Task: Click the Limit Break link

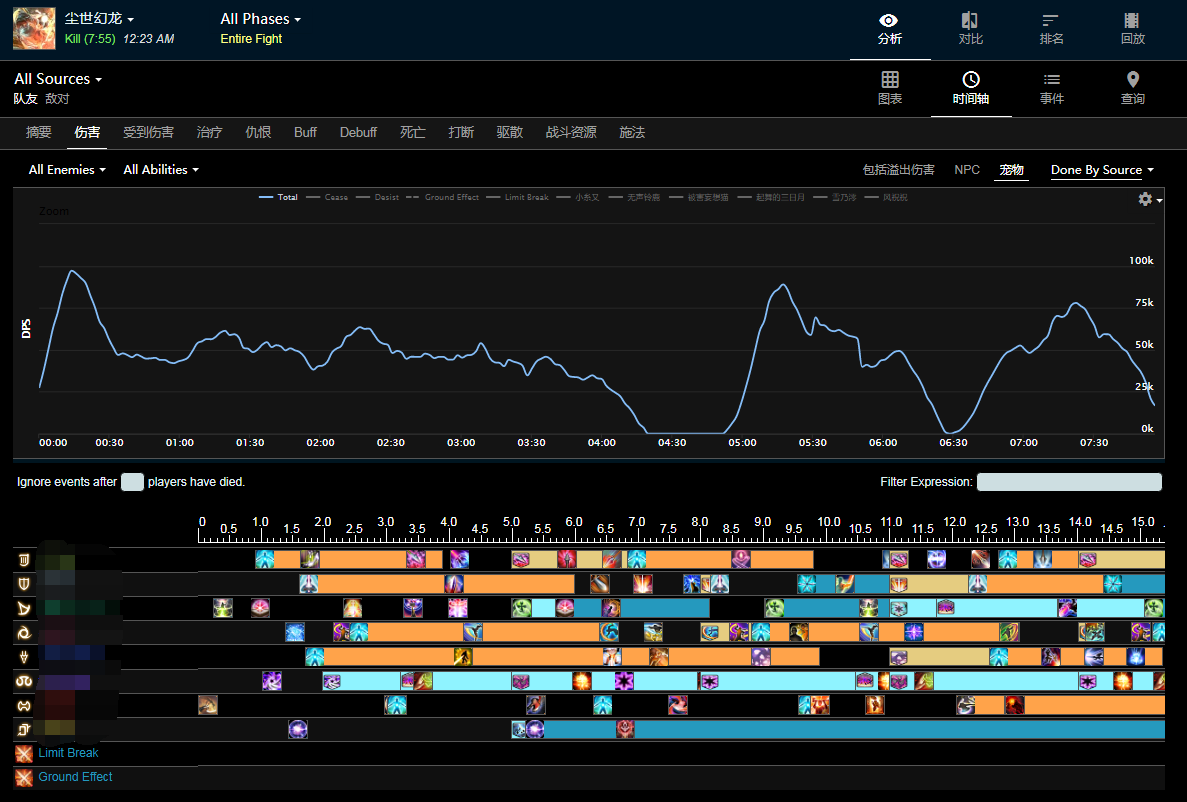Action: click(x=68, y=753)
